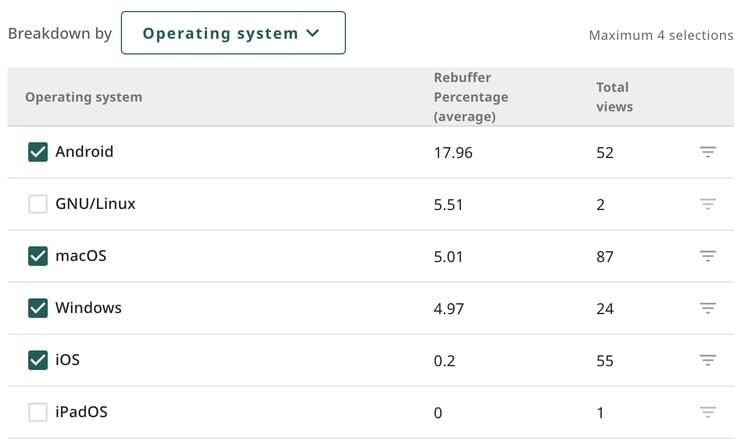Viewport: 746px width, 445px height.
Task: Click the filter icon in the iPadOS row
Action: coord(708,412)
